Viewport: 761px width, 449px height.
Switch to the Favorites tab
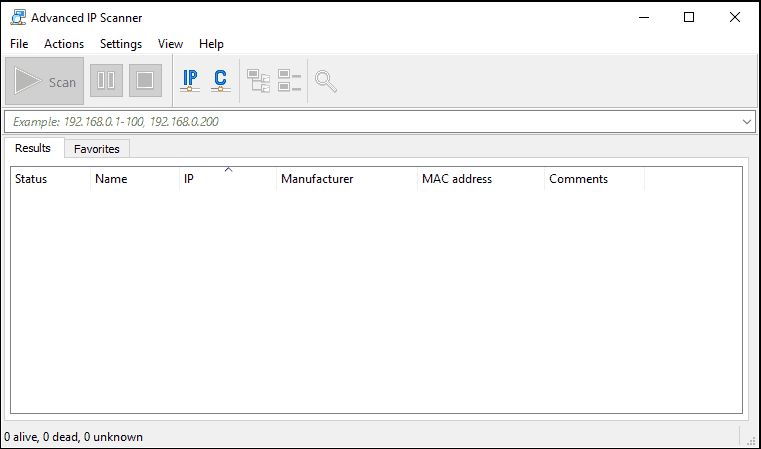pyautogui.click(x=97, y=149)
